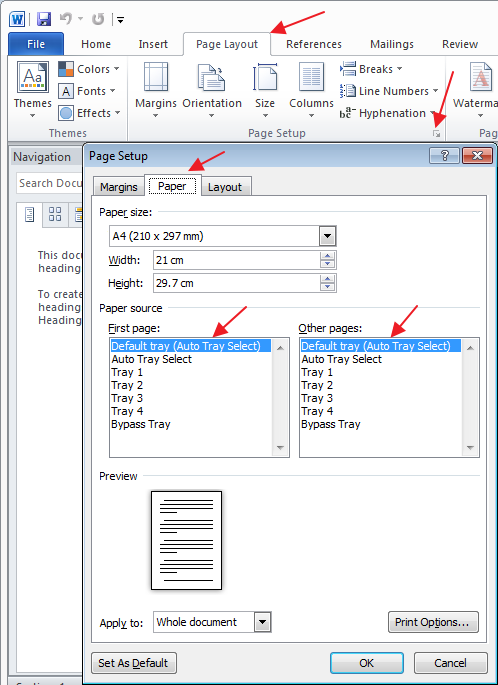This screenshot has width=498, height=685.
Task: Switch to the References ribbon tab
Action: pyautogui.click(x=314, y=44)
